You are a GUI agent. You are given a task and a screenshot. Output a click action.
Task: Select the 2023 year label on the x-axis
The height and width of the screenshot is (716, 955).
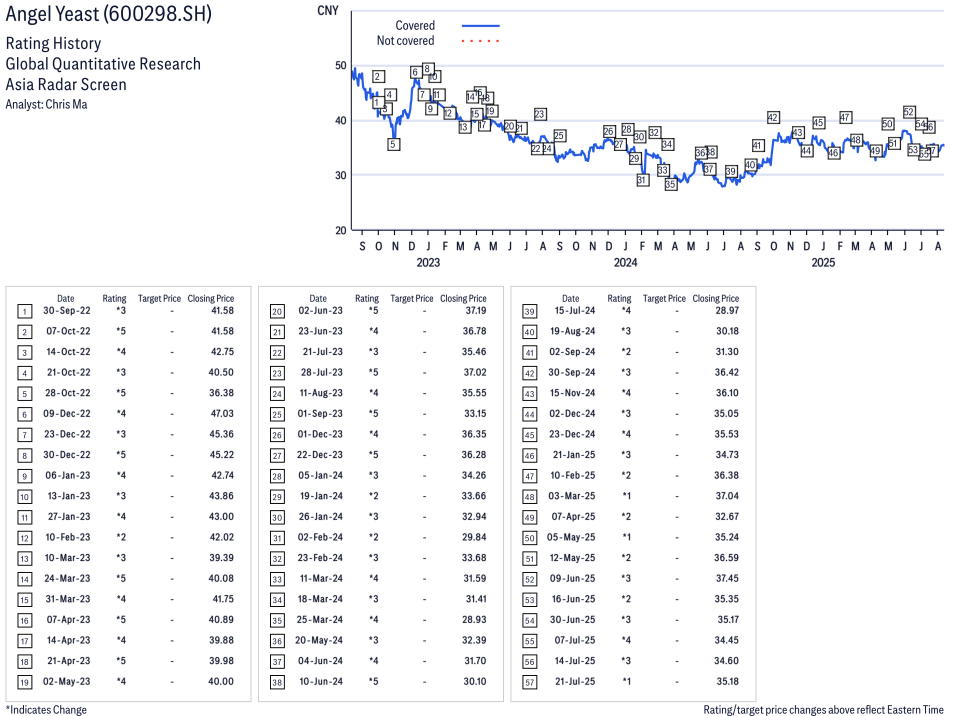428,262
